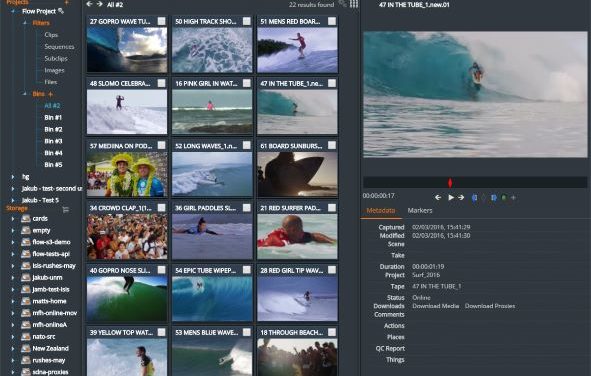The height and width of the screenshot is (376, 591).
Task: Click the green marker icon
Action: point(504,197)
